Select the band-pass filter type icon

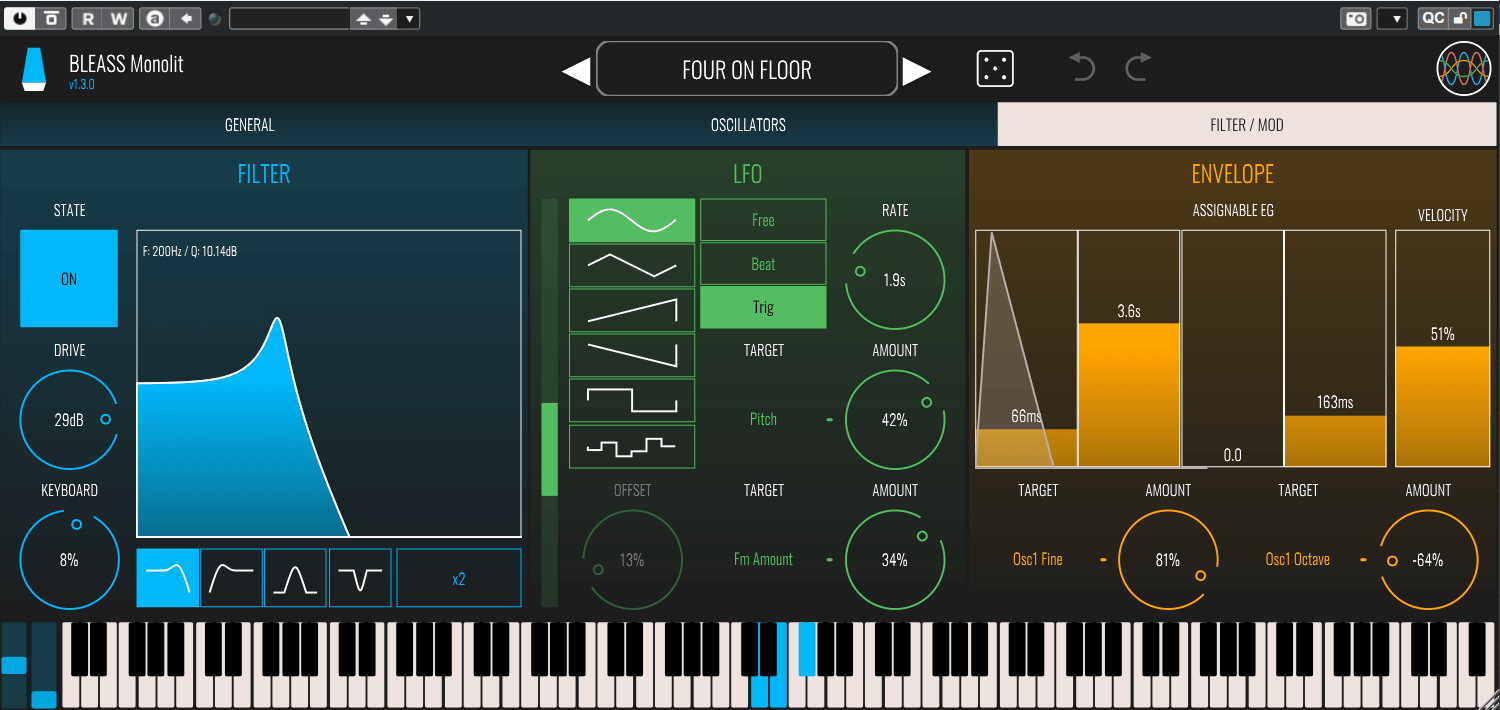(x=295, y=578)
